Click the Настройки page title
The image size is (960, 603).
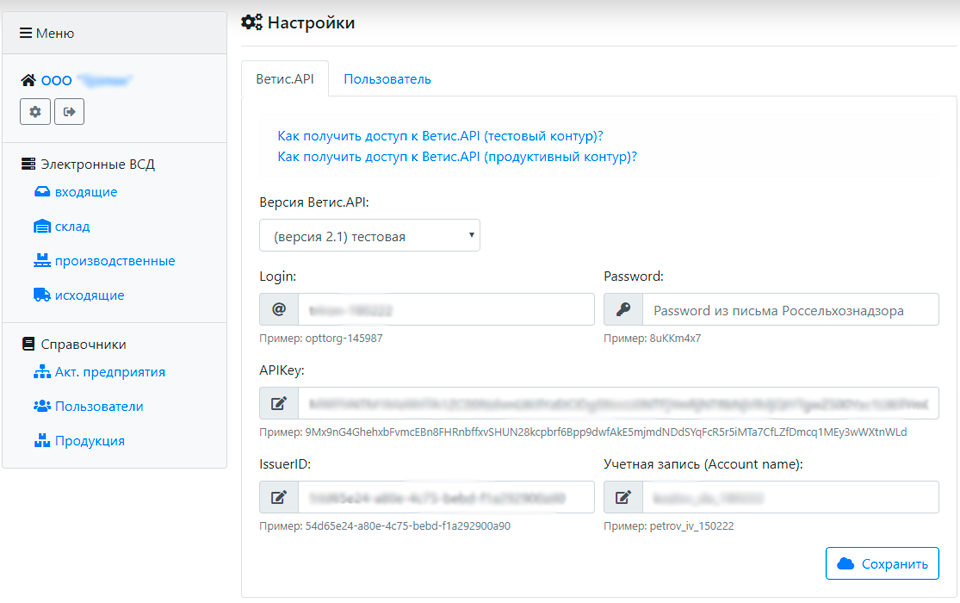coord(311,23)
